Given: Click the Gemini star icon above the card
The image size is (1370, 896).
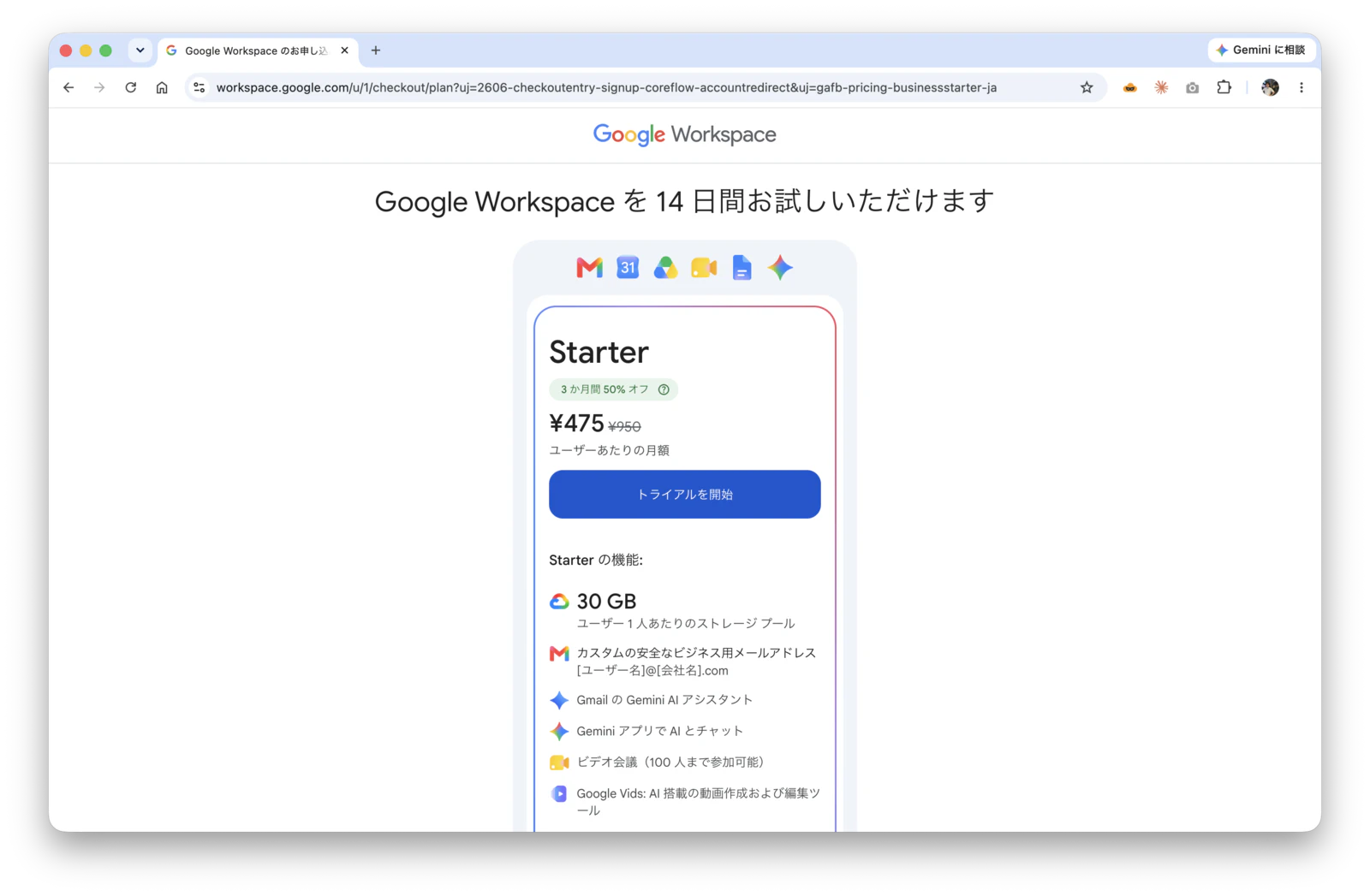Looking at the screenshot, I should tap(780, 268).
